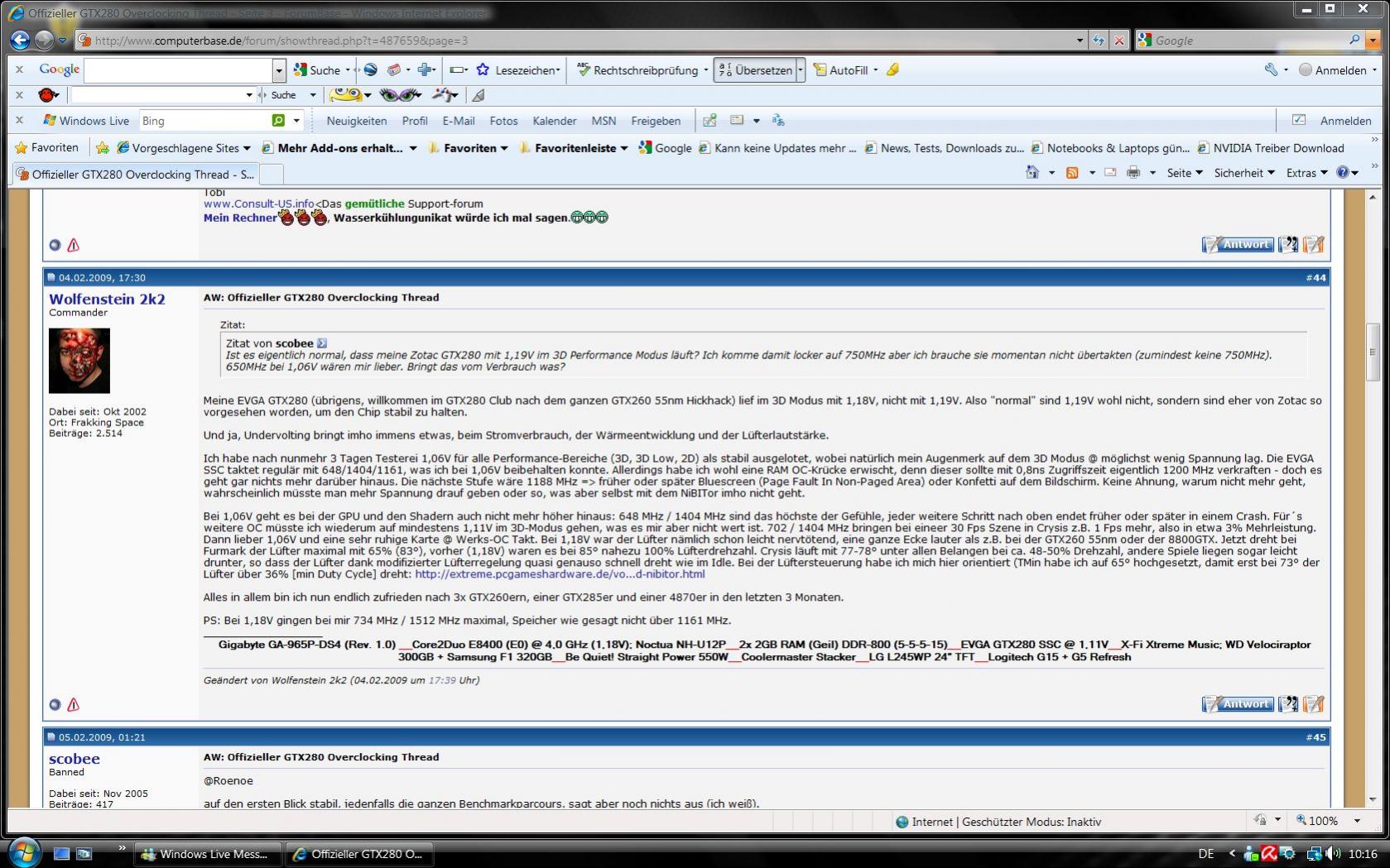The height and width of the screenshot is (868, 1390).
Task: Refresh the page with the reload icon
Action: pyautogui.click(x=1099, y=40)
